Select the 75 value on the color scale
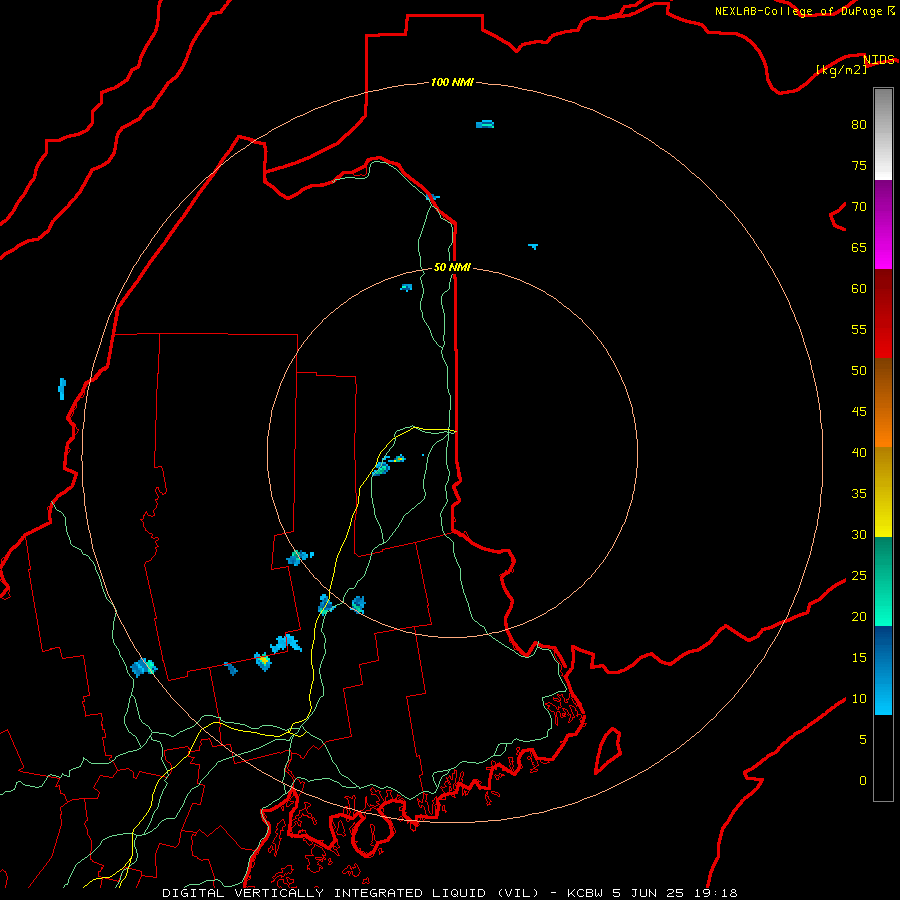Screen dimensions: 900x900 (859, 165)
